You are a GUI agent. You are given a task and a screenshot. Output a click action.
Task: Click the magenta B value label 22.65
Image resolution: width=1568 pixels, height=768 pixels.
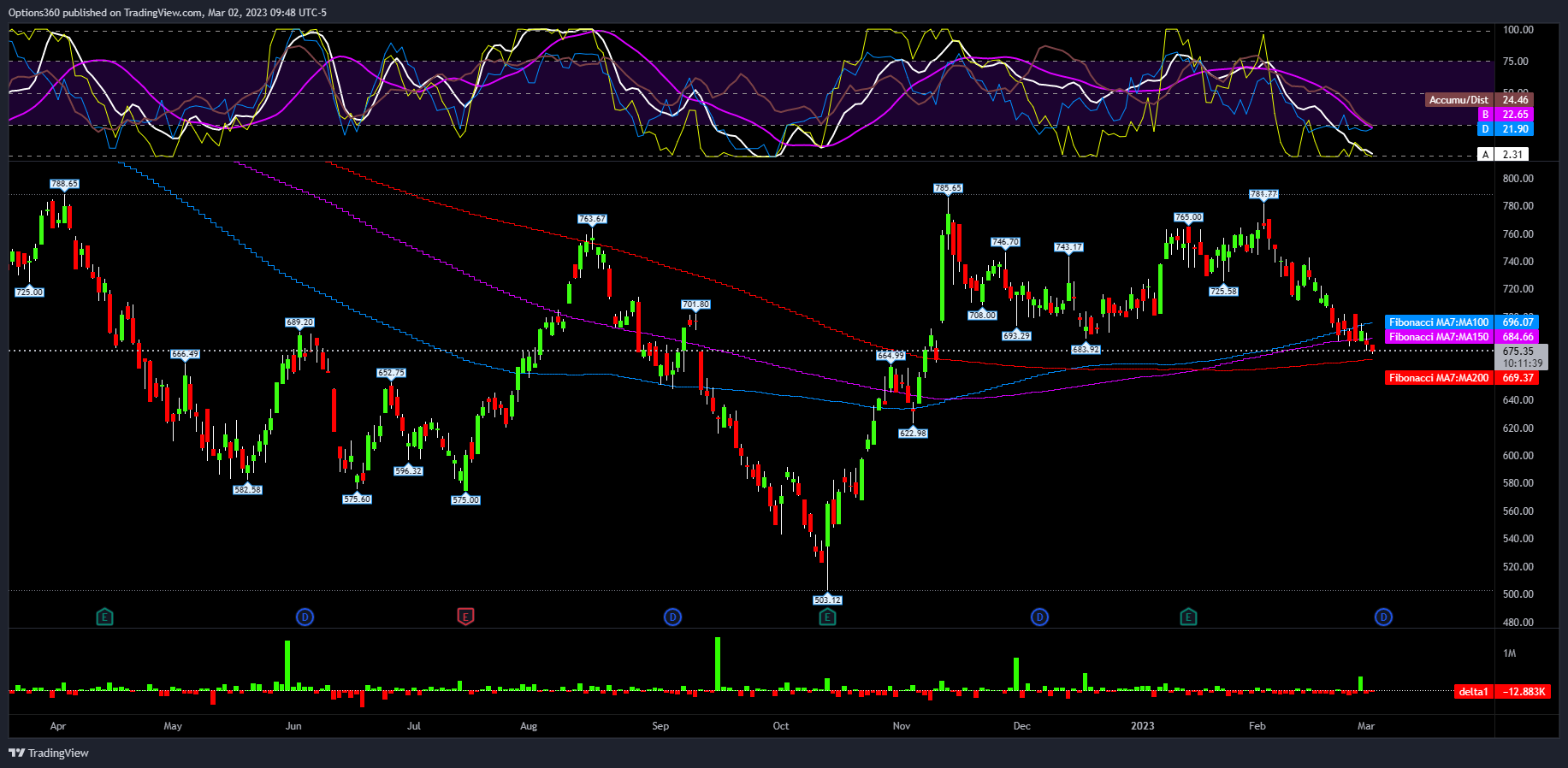[1515, 115]
